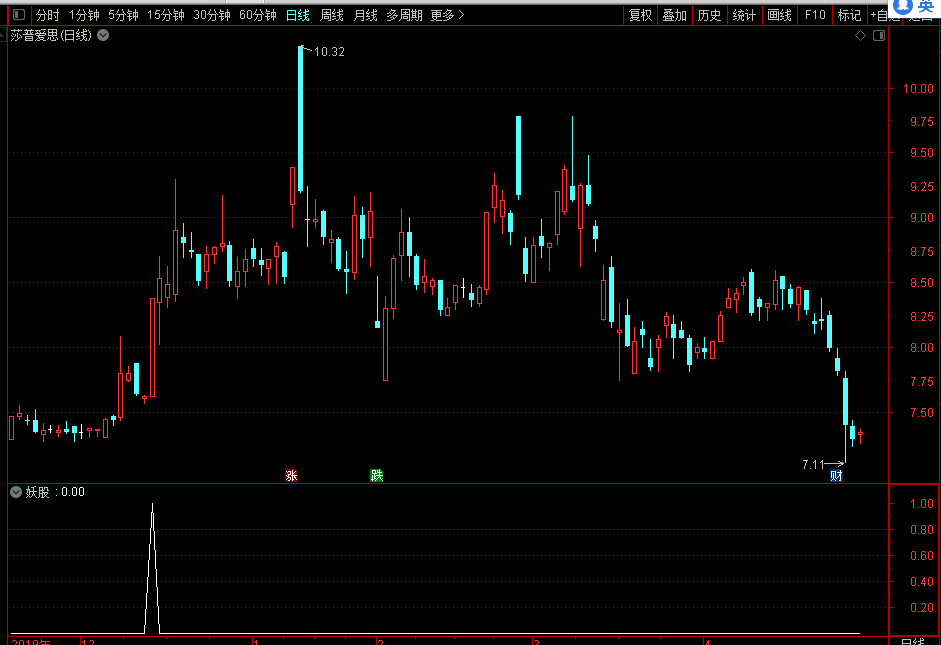The width and height of the screenshot is (941, 645).
Task: Click the 叠加 overlay button
Action: 675,15
